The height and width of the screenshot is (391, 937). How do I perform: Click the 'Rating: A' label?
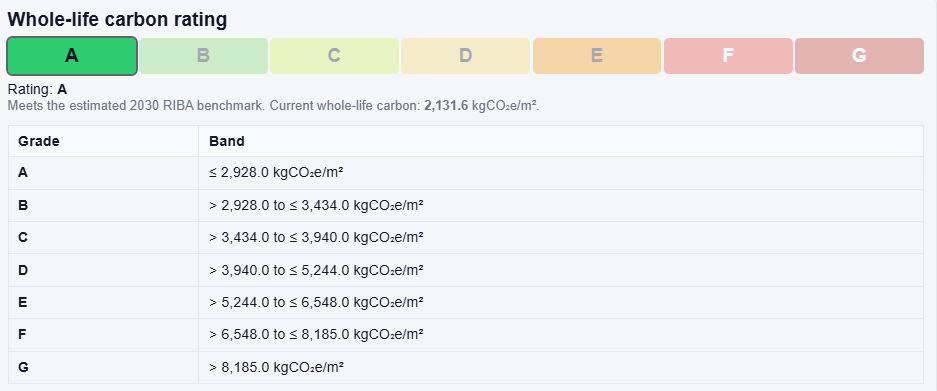click(x=37, y=90)
